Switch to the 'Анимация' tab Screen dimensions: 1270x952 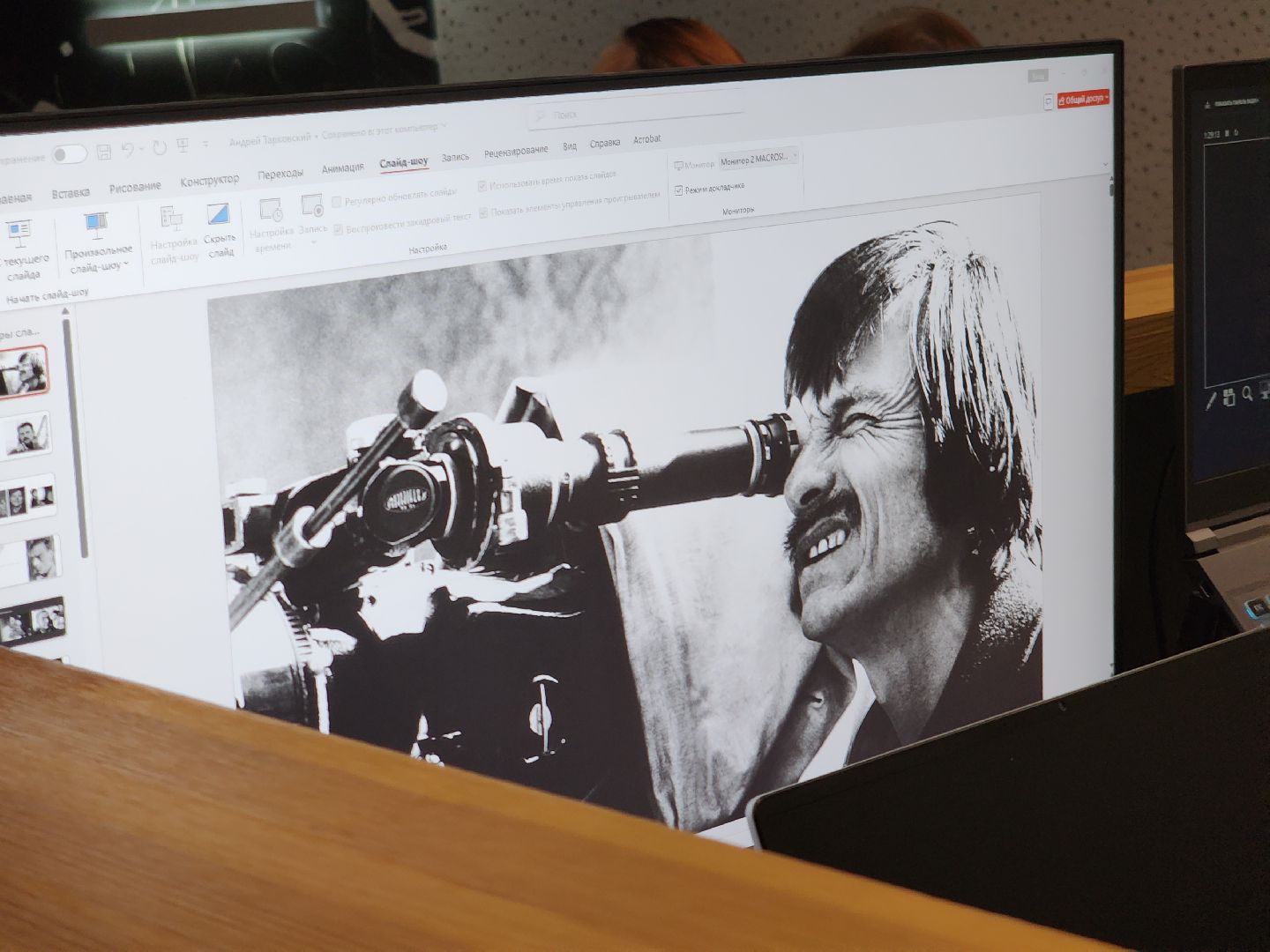coord(342,167)
